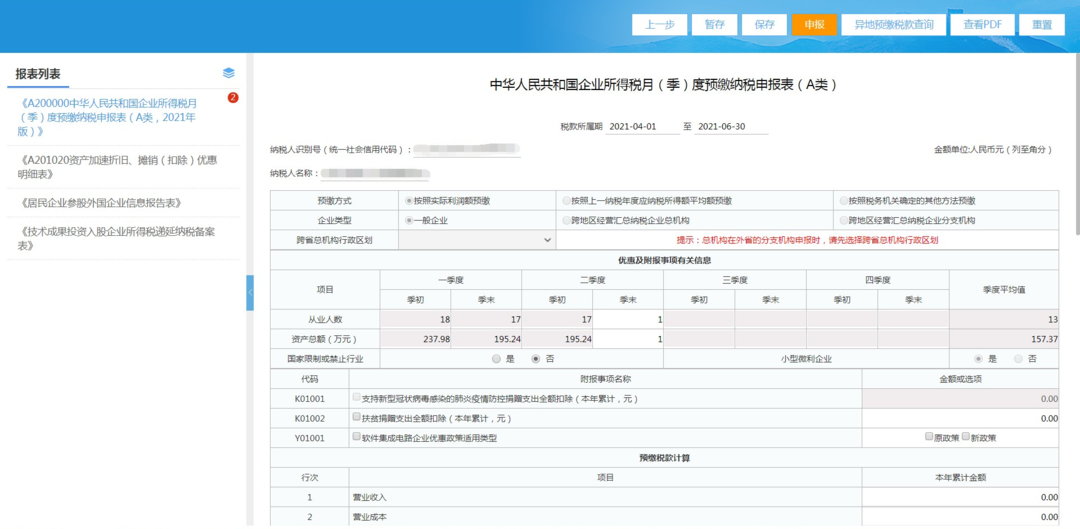Click 季度平均值 从业人数 value 13
The height and width of the screenshot is (529, 1080).
[1004, 320]
